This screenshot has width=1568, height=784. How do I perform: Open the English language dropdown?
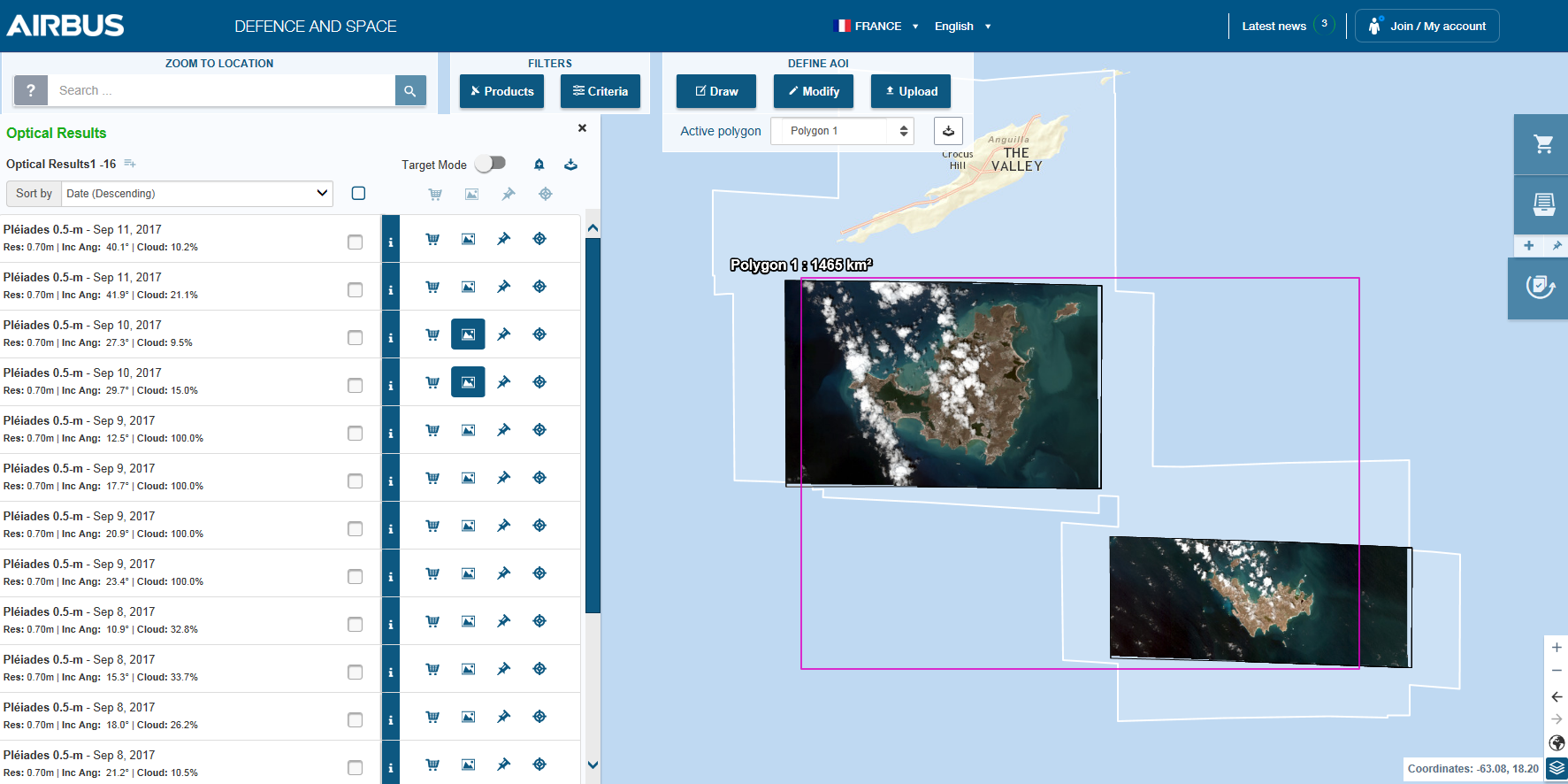click(962, 26)
